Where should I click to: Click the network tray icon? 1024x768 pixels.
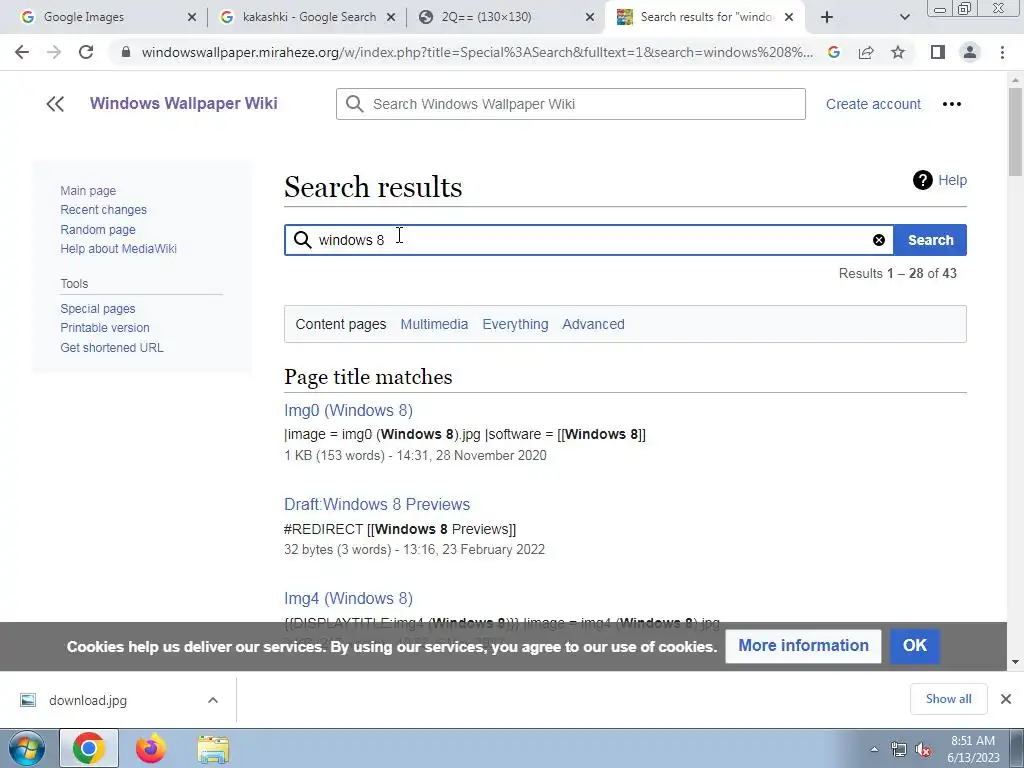[x=899, y=749]
